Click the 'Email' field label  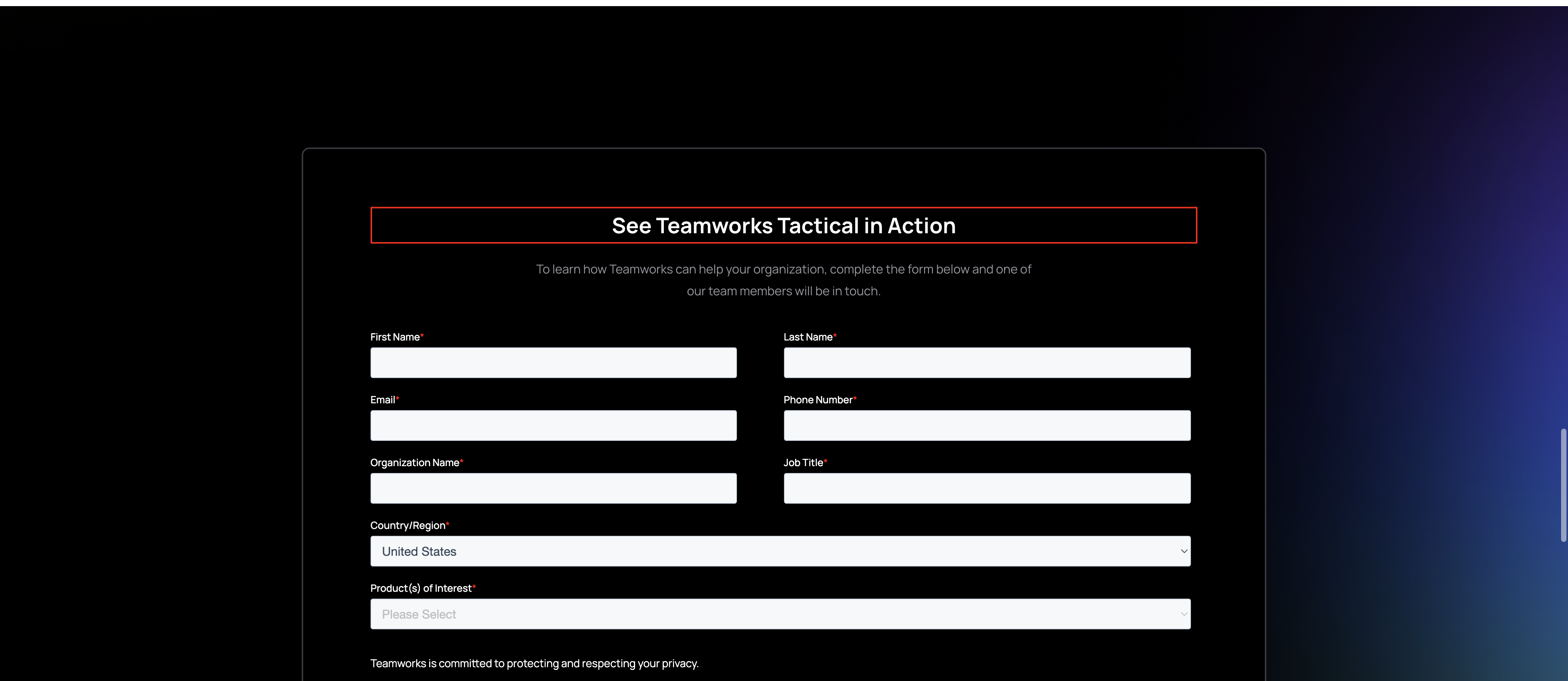pyautogui.click(x=382, y=399)
